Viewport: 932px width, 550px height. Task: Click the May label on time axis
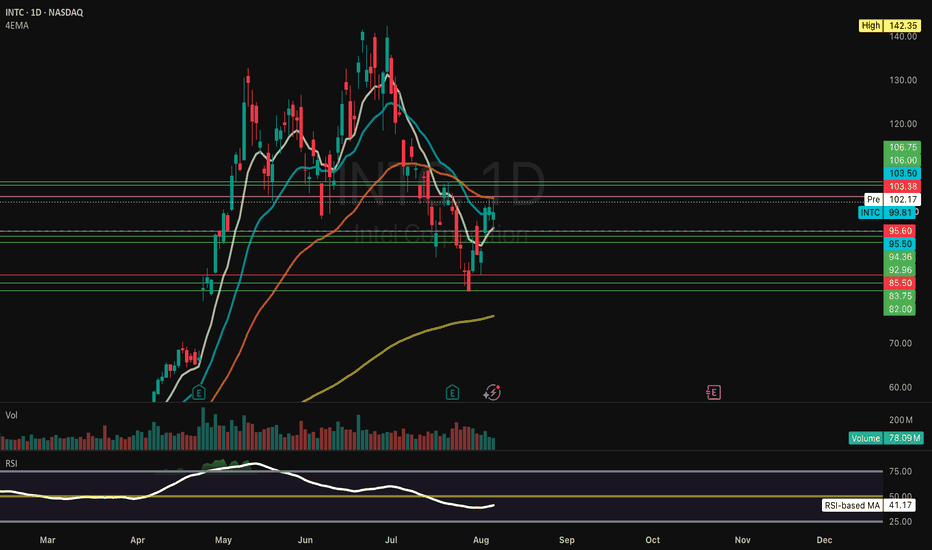click(223, 540)
